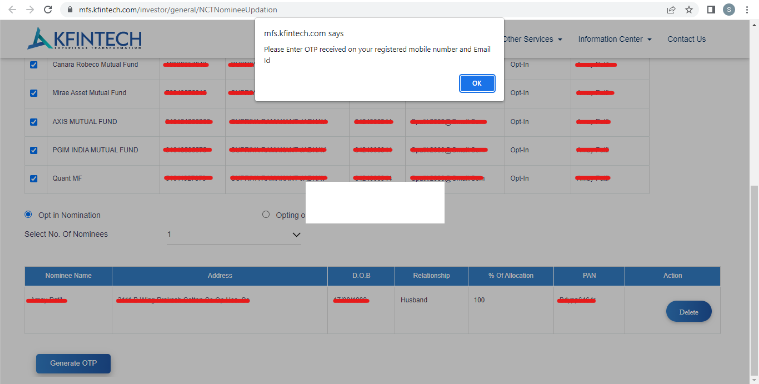Image resolution: width=759 pixels, height=384 pixels.
Task: Click the share page icon in address bar
Action: pos(671,10)
